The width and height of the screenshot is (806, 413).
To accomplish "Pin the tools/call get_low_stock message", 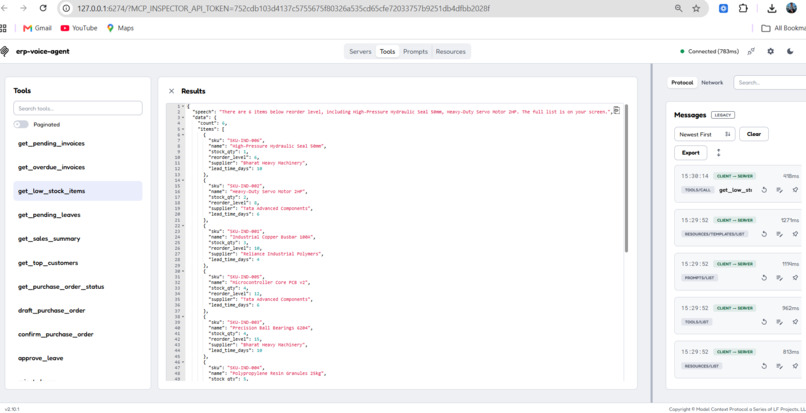I will [795, 190].
